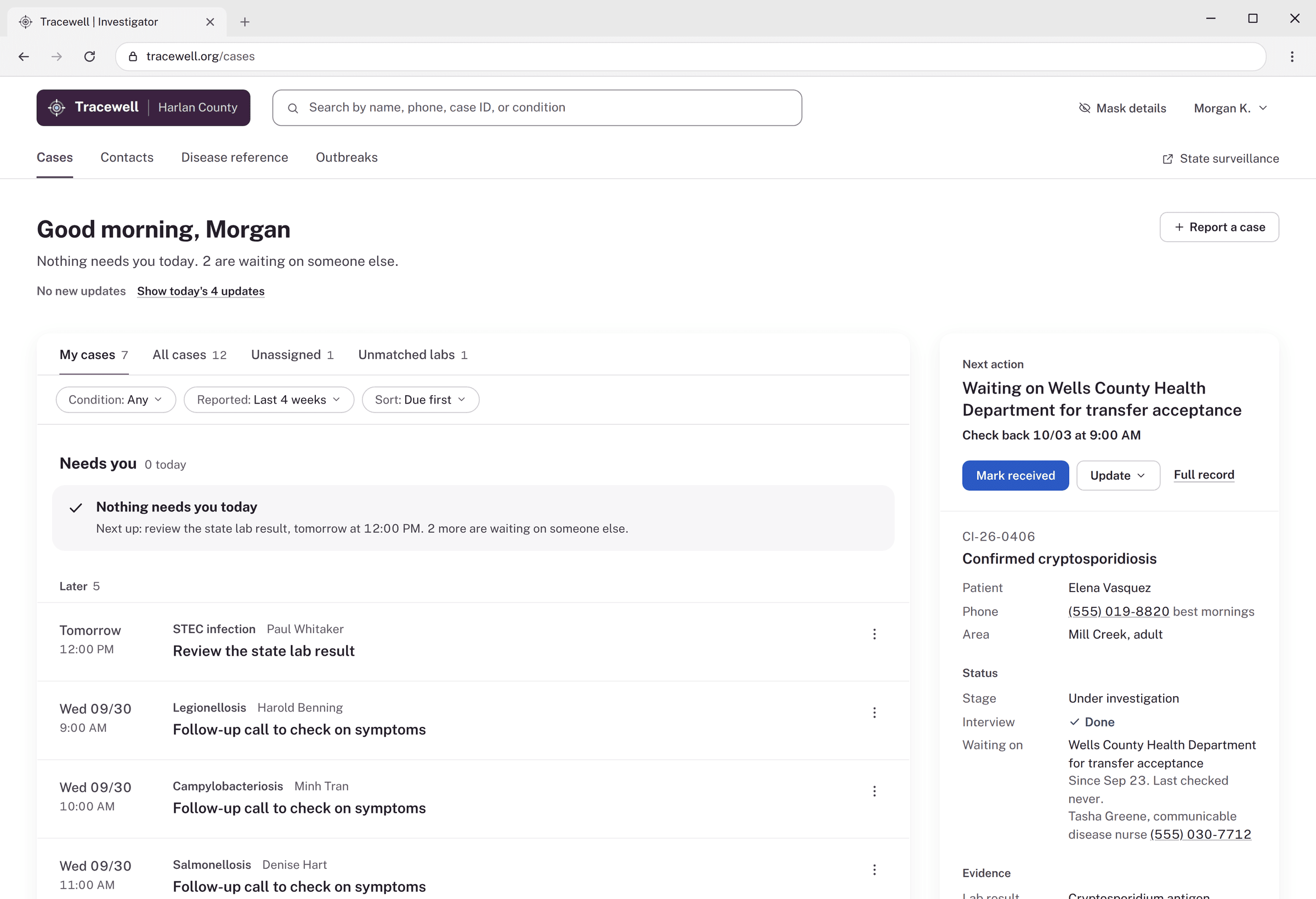This screenshot has height=899, width=1316.
Task: Open Harold Benning Legionellosis follow-up row
Action: tap(473, 720)
